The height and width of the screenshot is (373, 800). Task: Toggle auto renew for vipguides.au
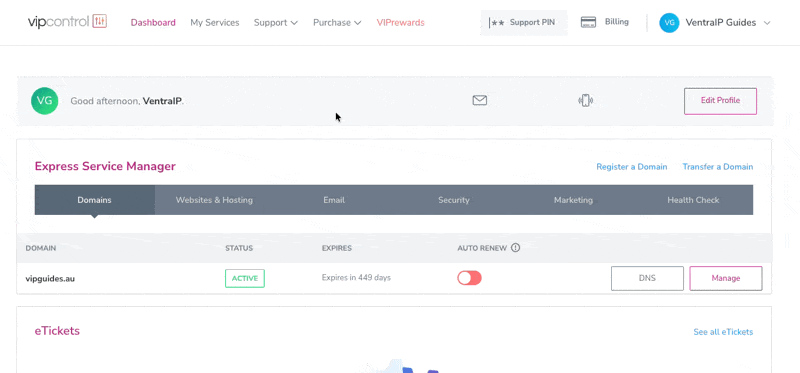[469, 278]
